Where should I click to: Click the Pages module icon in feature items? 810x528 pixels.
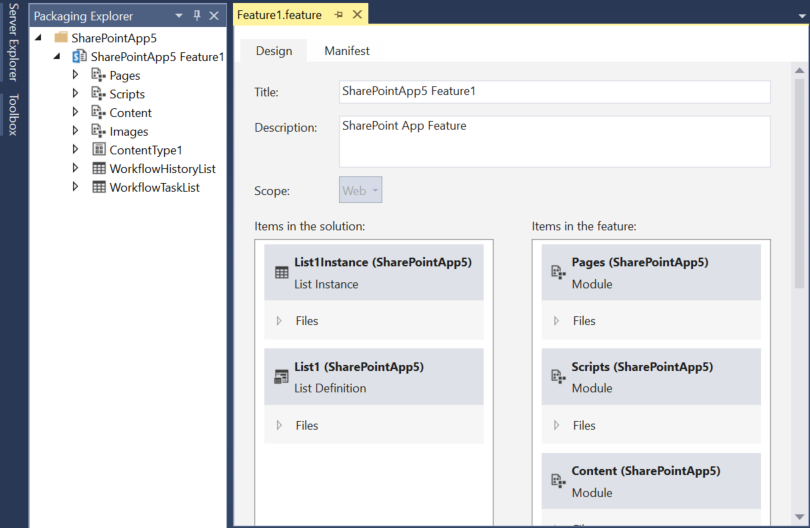point(558,272)
